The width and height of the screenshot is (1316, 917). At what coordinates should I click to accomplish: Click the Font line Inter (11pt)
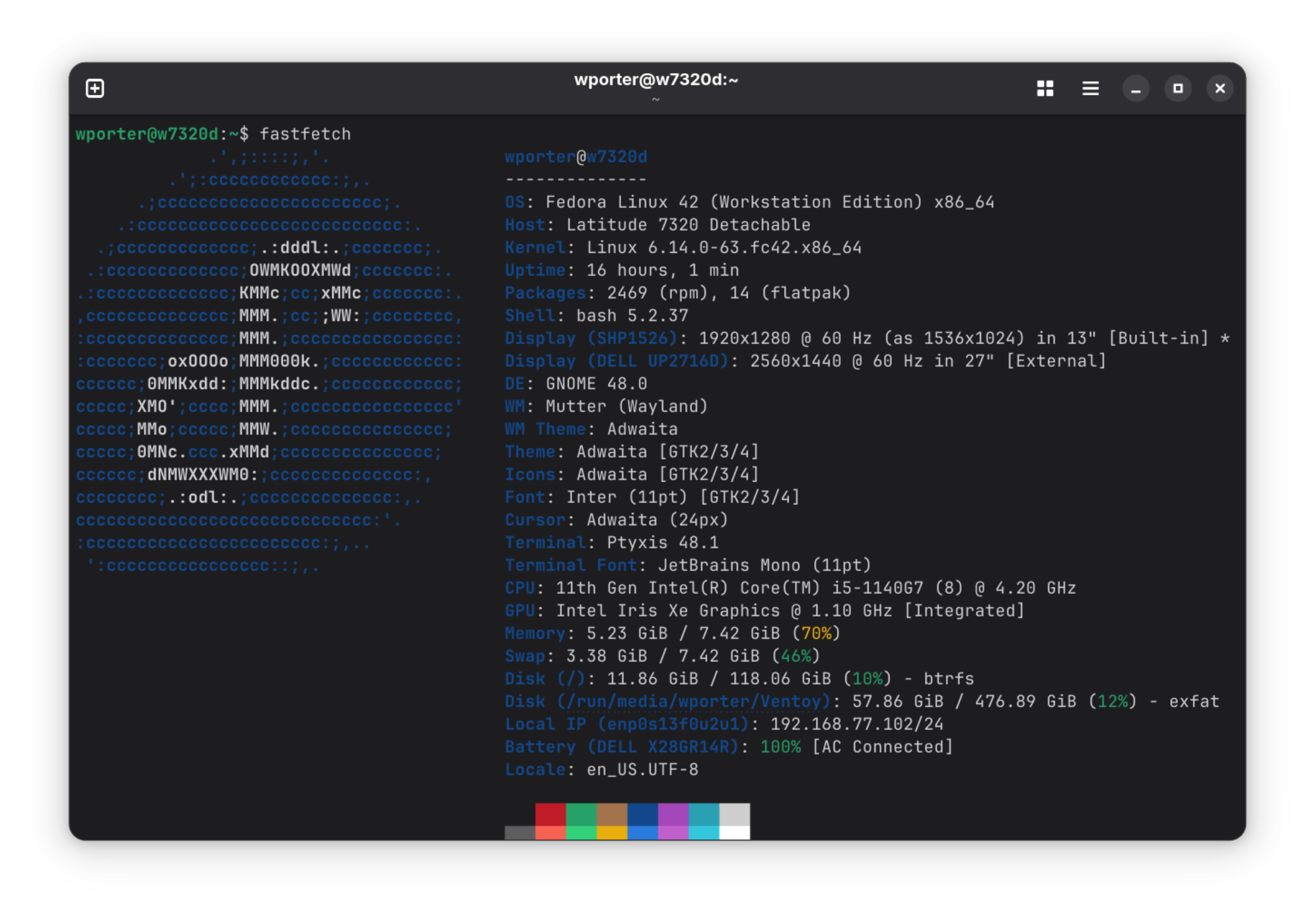pos(653,497)
